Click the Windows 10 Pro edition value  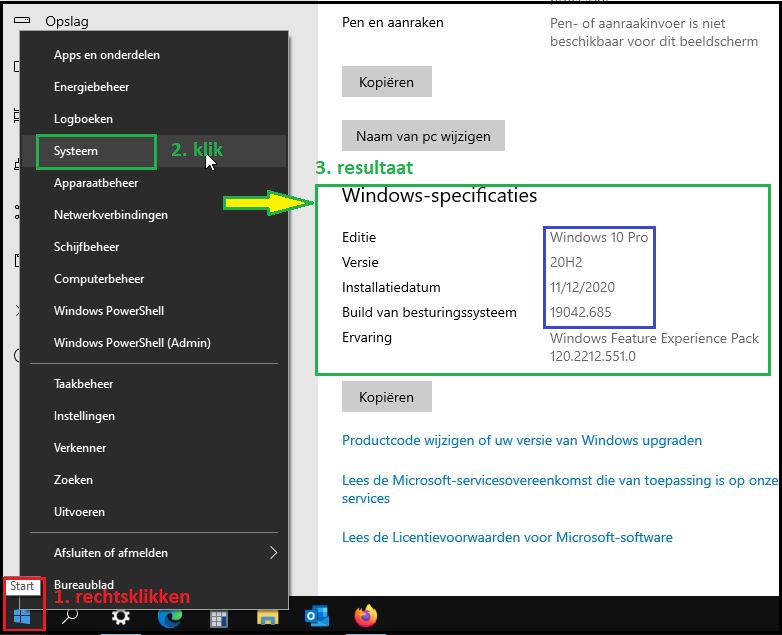click(x=599, y=237)
